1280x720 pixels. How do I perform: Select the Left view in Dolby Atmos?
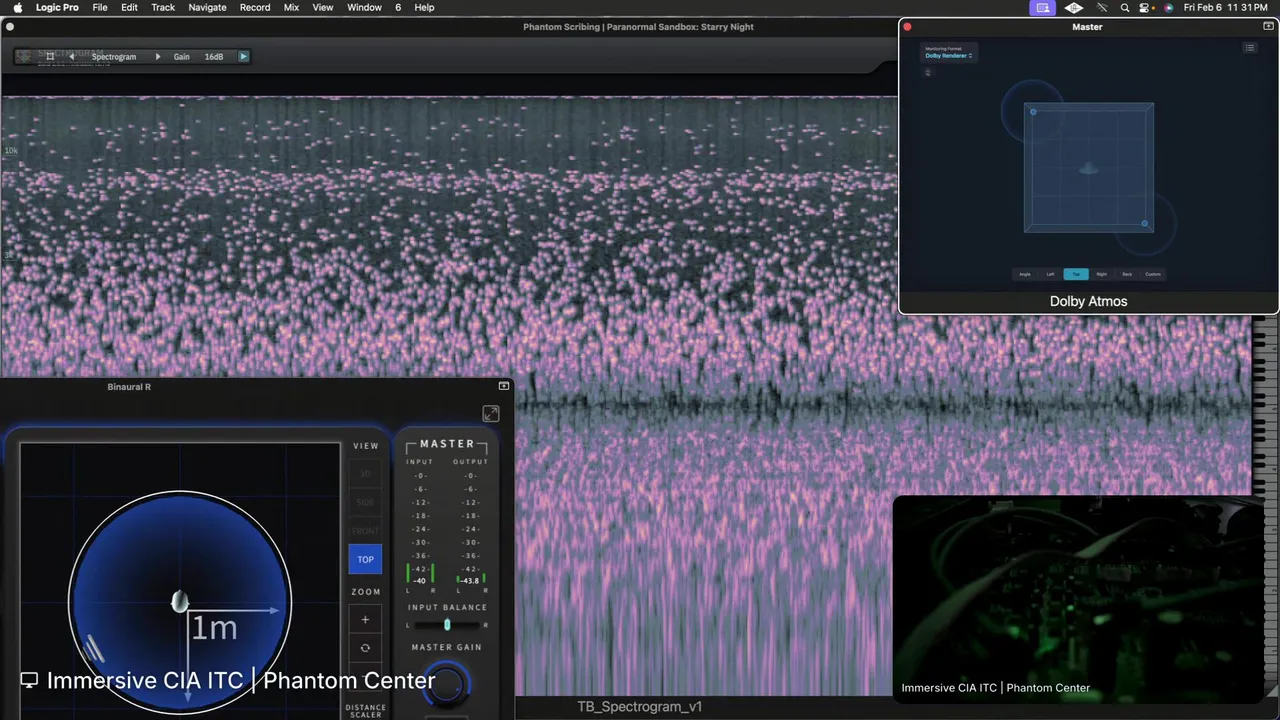coord(1050,274)
